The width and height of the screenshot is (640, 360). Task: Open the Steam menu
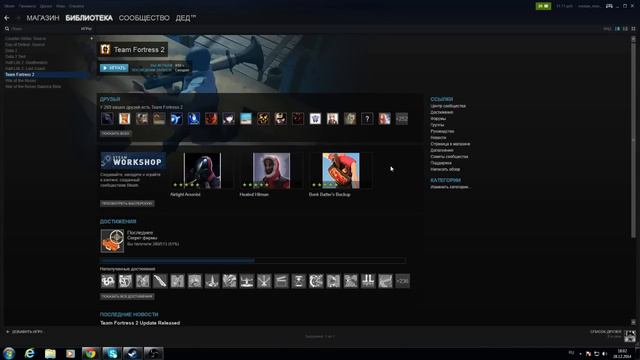click(x=9, y=6)
